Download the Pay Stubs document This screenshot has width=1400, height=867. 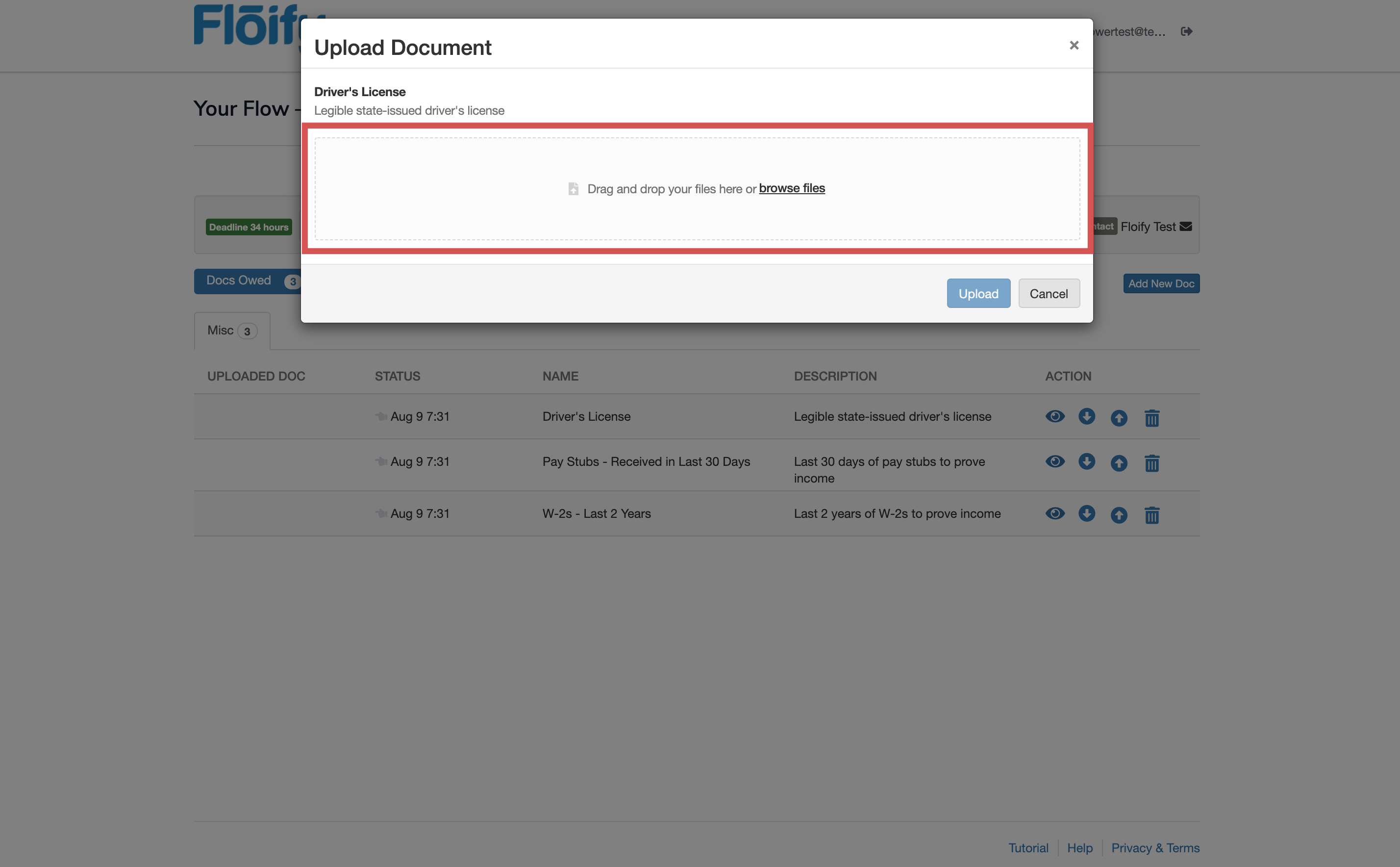1087,461
